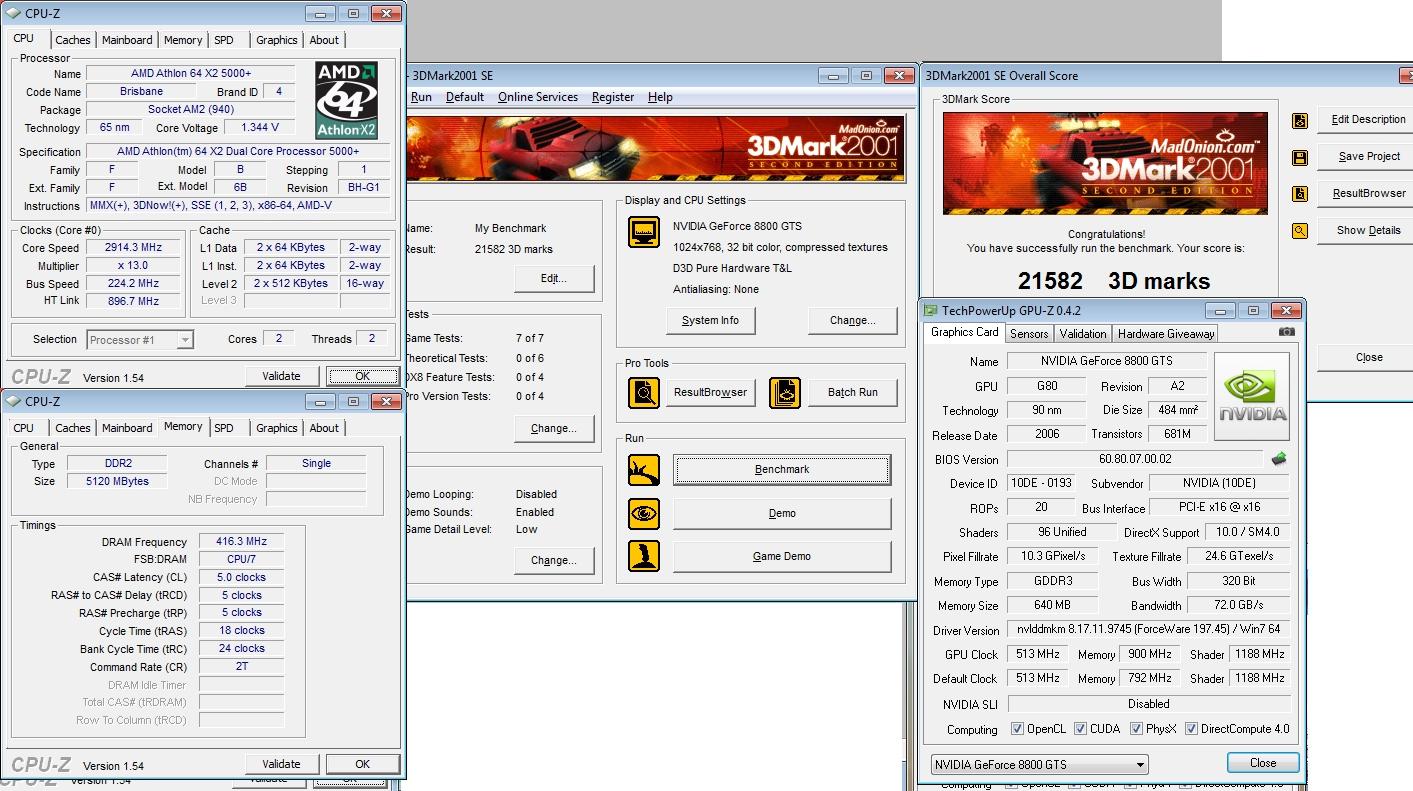Click the Batch Run document icon
The image size is (1413, 791).
click(x=785, y=392)
